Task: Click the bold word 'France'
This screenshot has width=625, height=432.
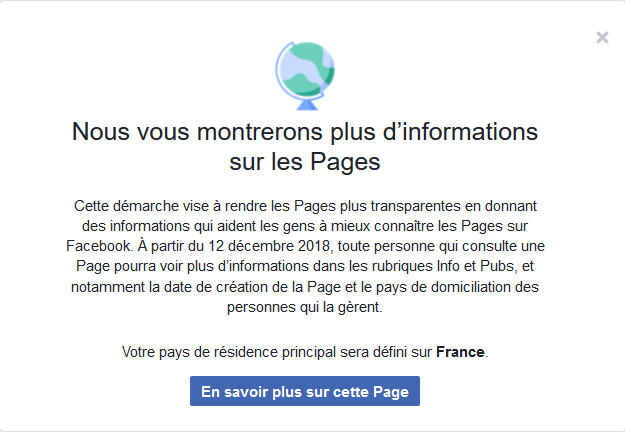Action: tap(461, 353)
